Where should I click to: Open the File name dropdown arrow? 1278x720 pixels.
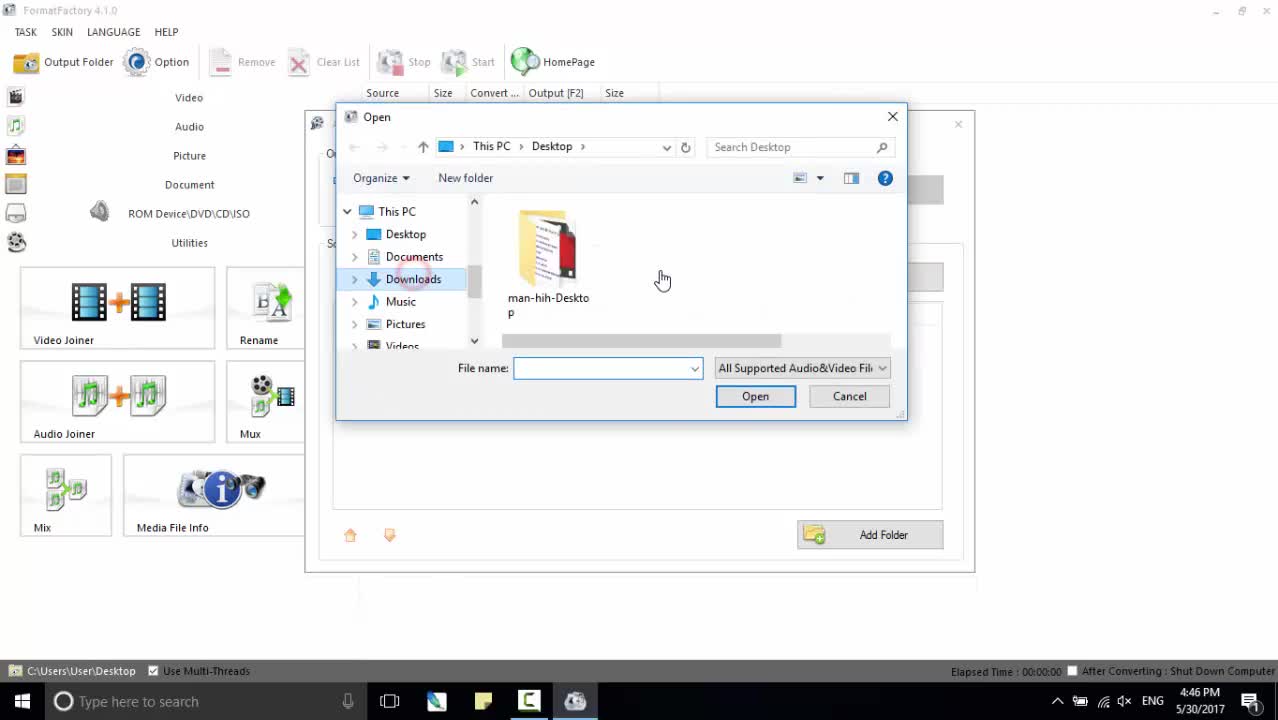[694, 368]
